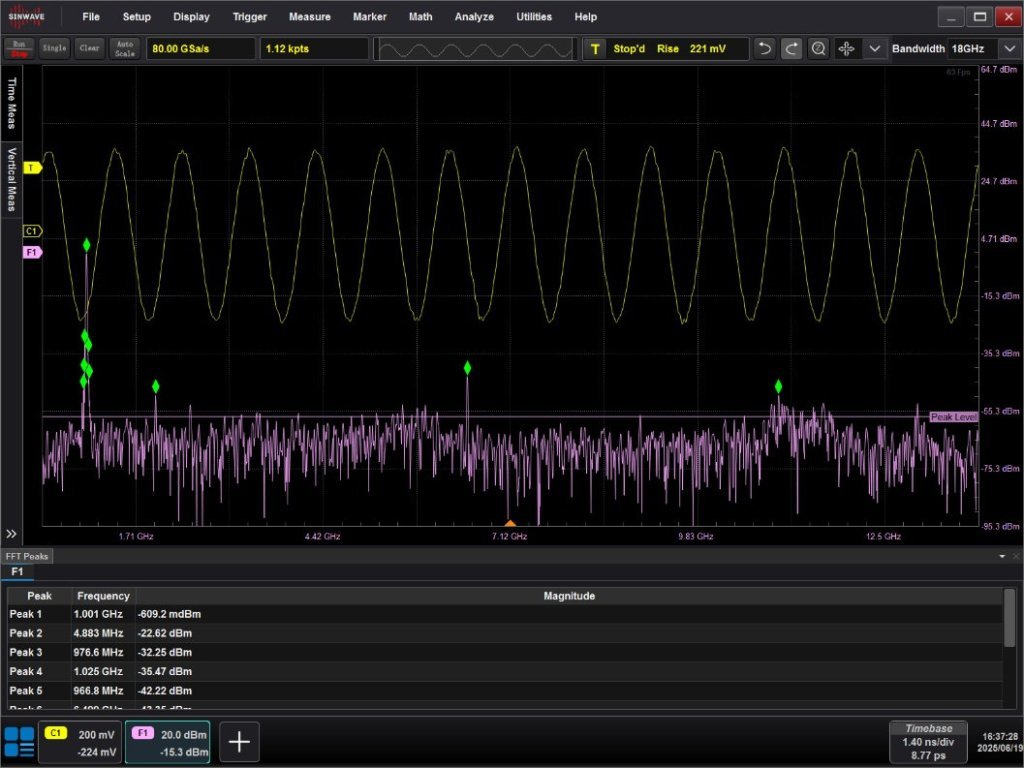Select the F1 tab in FFT Peaks
The width and height of the screenshot is (1024, 768).
coord(17,572)
